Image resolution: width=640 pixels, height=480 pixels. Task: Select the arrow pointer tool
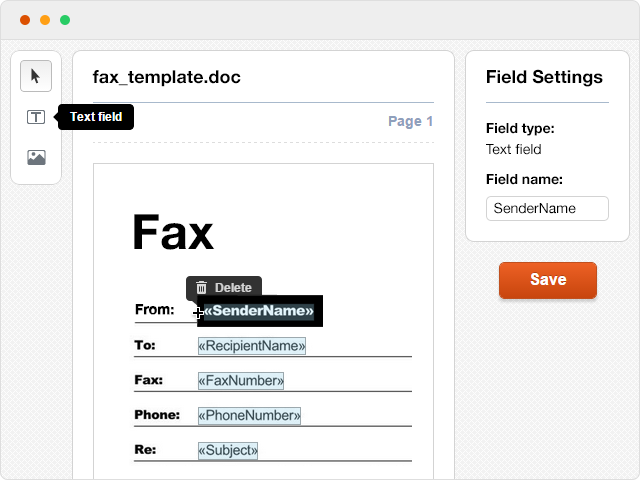coord(36,76)
